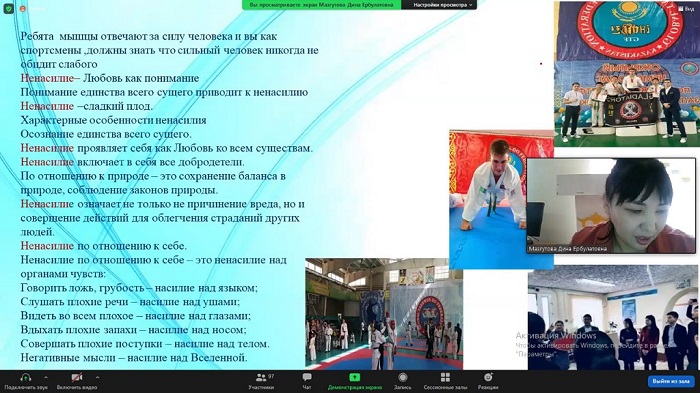Open the Chat (Чат) panel
The width and height of the screenshot is (700, 393).
point(307,381)
